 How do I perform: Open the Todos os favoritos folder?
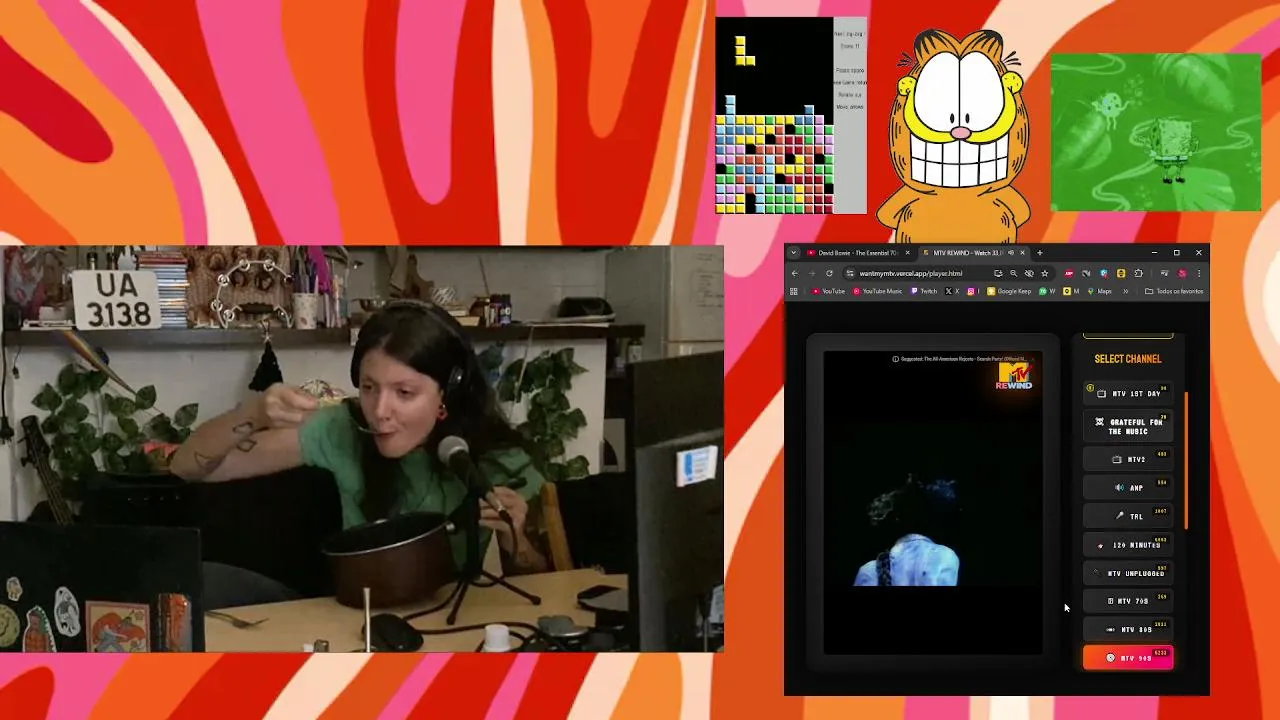point(1174,291)
